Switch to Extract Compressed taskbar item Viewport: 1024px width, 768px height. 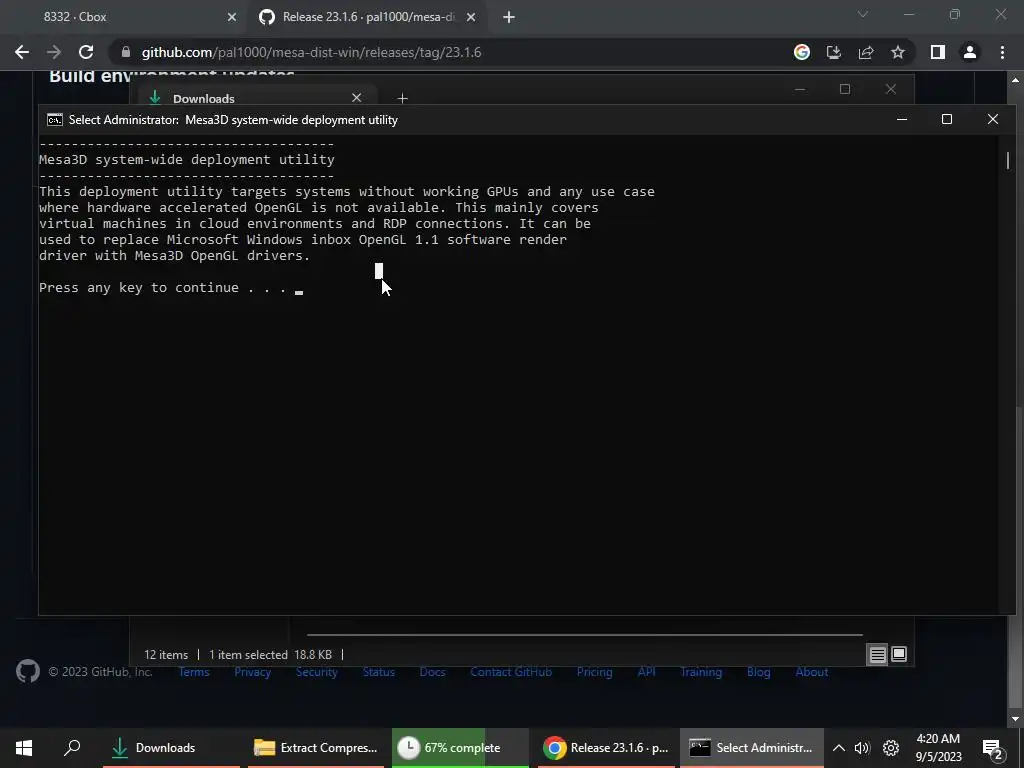point(316,748)
